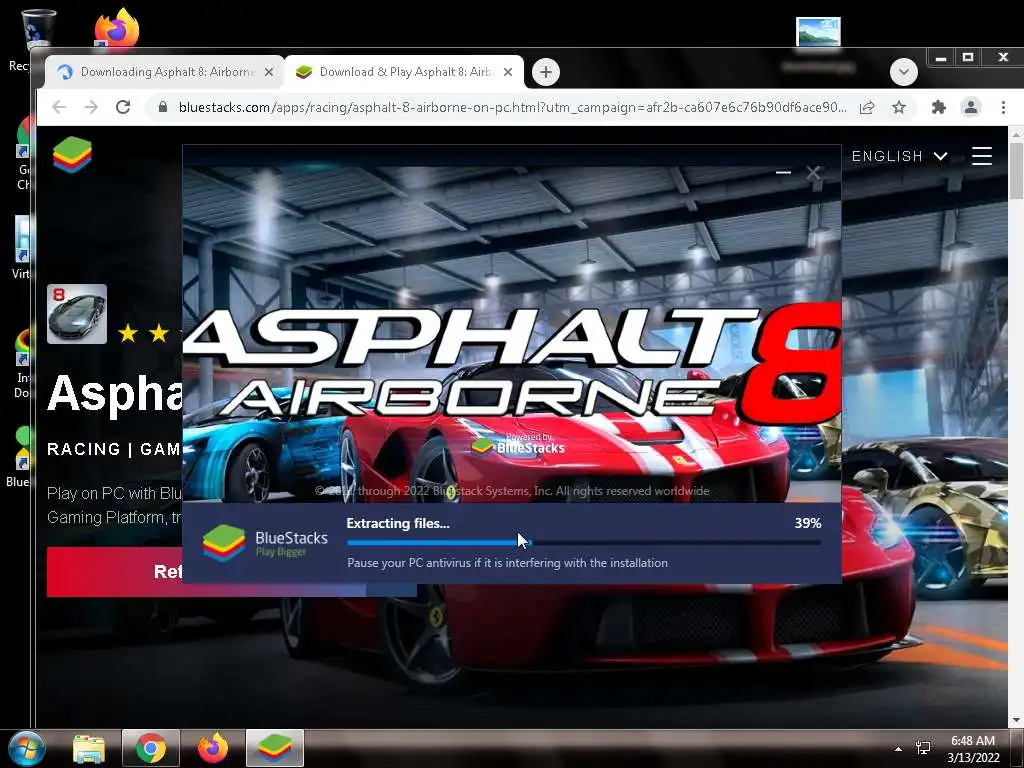This screenshot has height=768, width=1024.
Task: Select the Firefox desktop icon
Action: (117, 27)
